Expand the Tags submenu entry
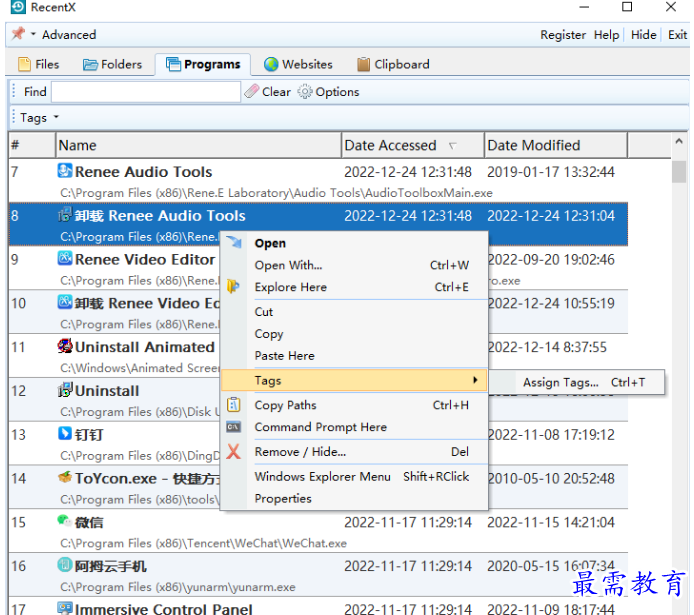Screen dimensions: 694x615 click(x=354, y=381)
